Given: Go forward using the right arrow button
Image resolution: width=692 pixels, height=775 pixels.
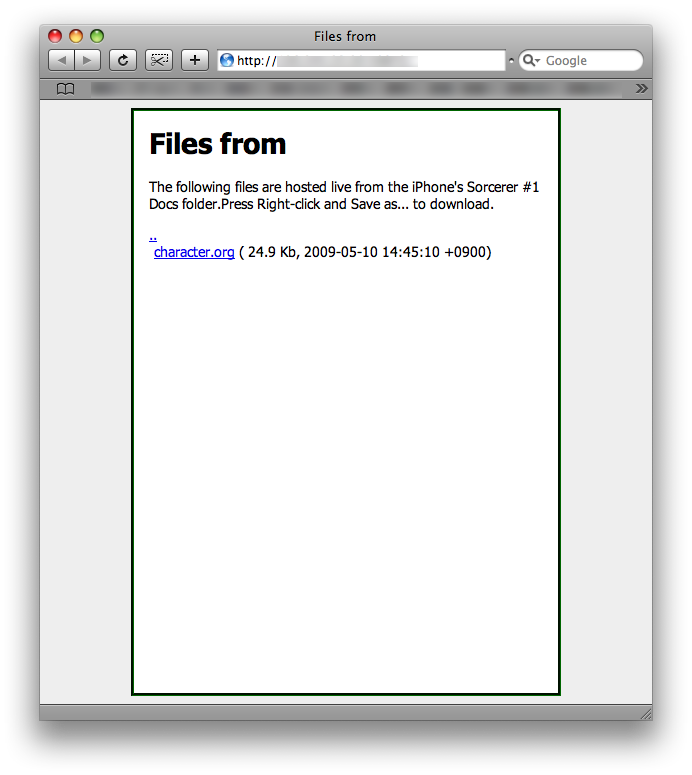Looking at the screenshot, I should click(x=87, y=60).
